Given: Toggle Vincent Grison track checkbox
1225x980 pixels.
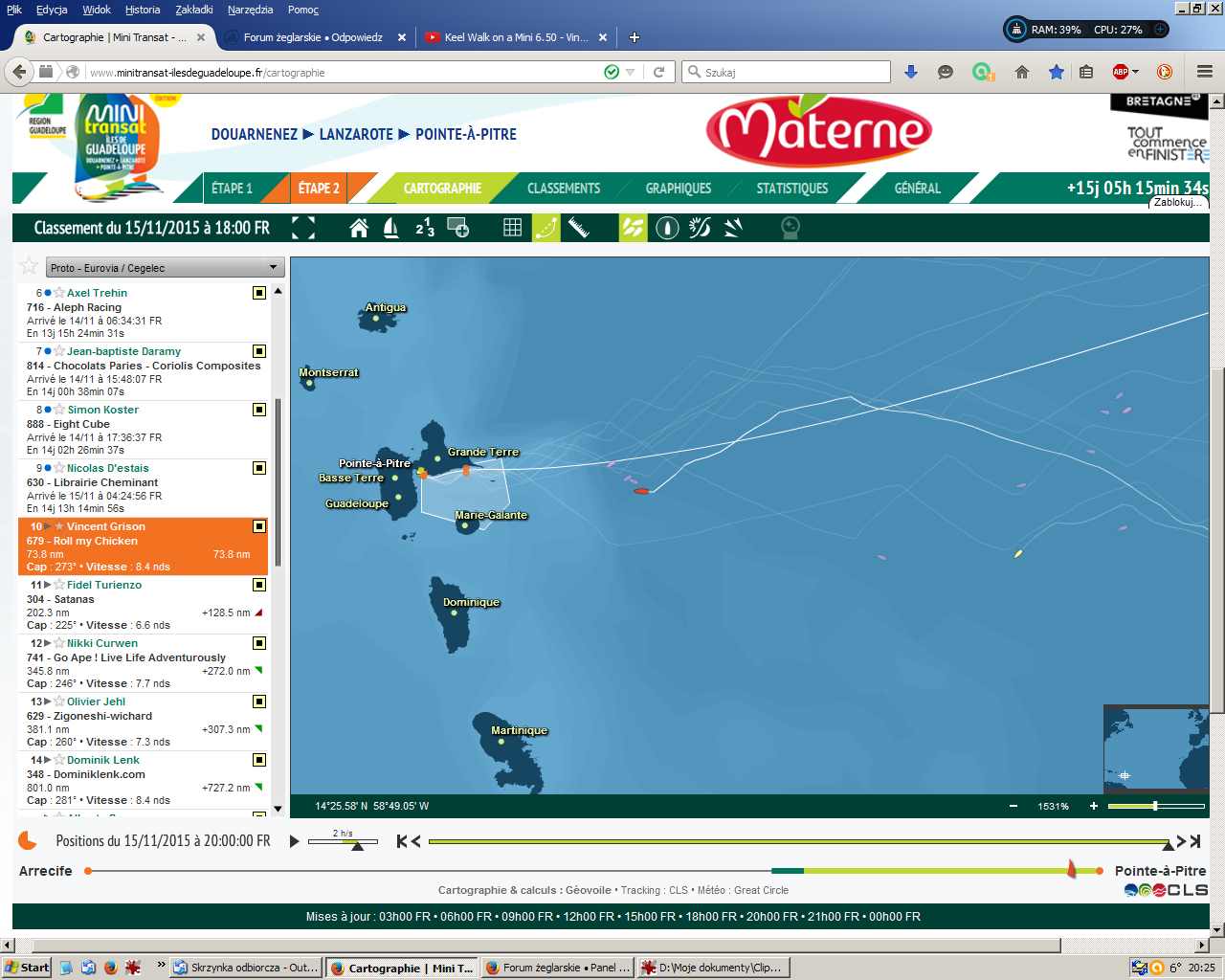Looking at the screenshot, I should [259, 526].
